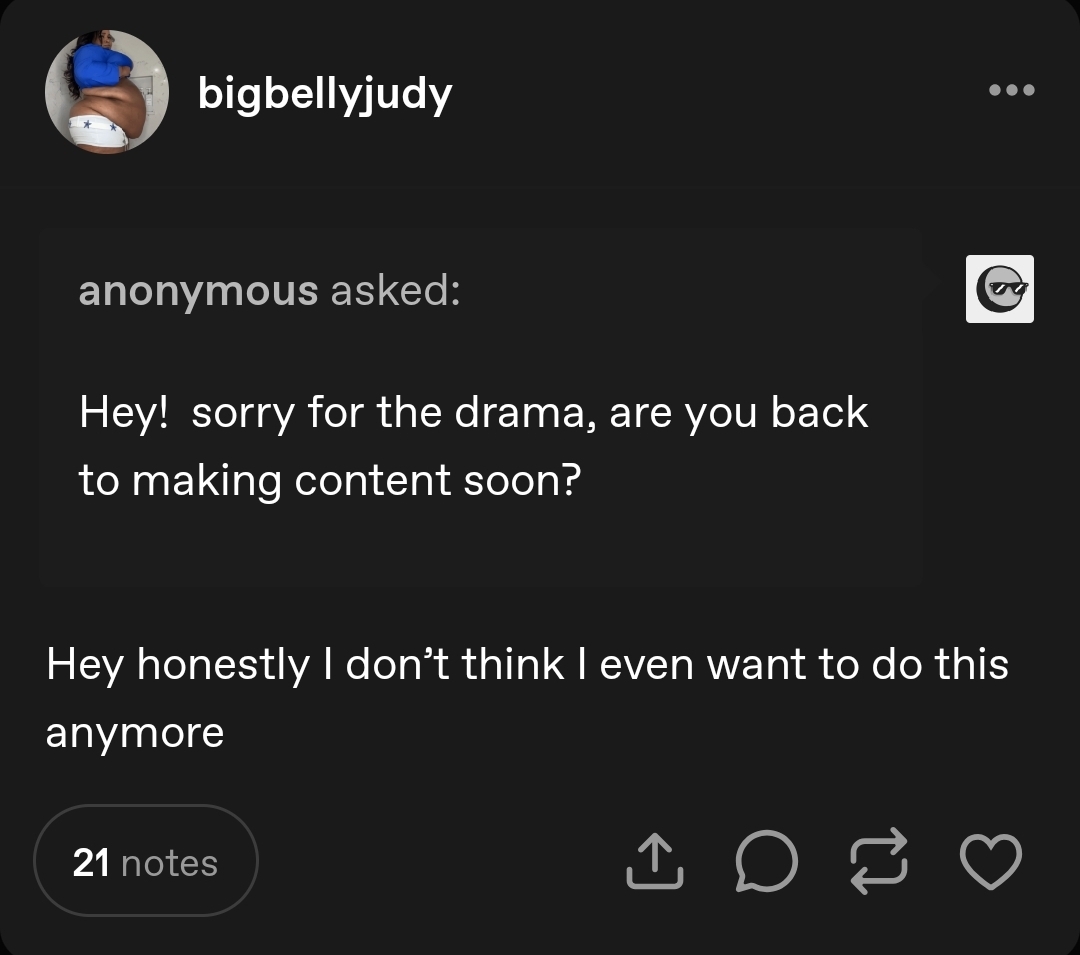The height and width of the screenshot is (955, 1080).
Task: Click the number 21 in notes count
Action: pyautogui.click(x=91, y=863)
